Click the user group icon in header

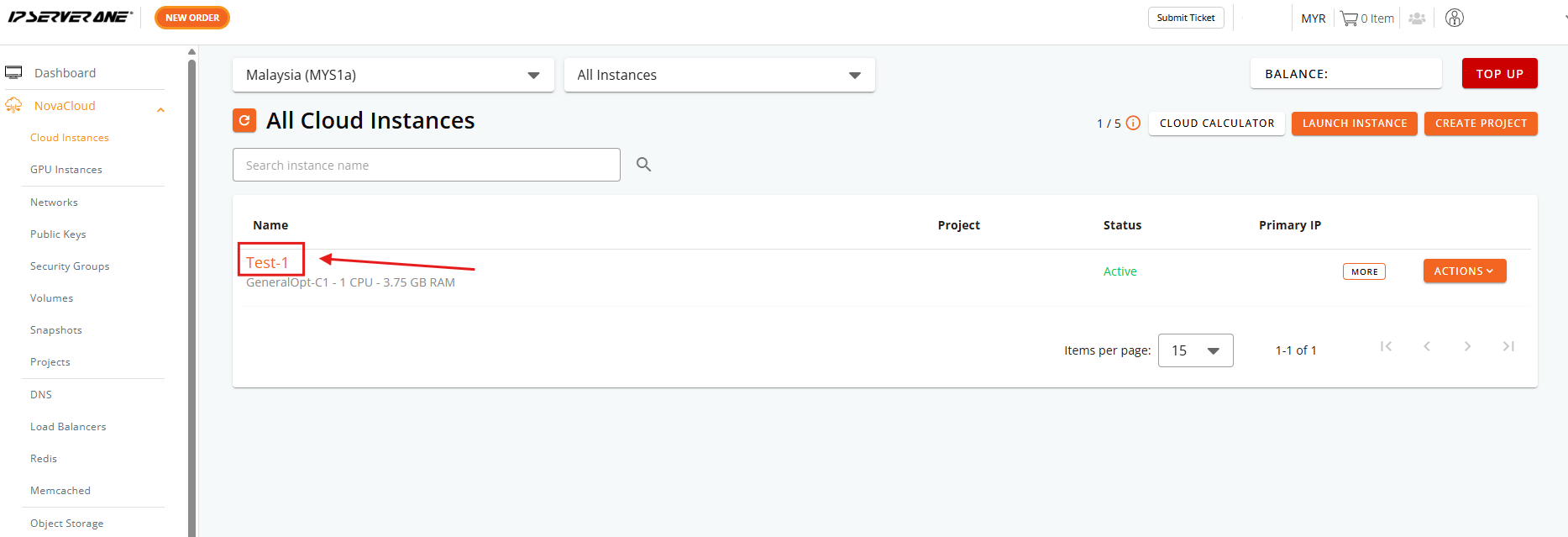(1418, 18)
